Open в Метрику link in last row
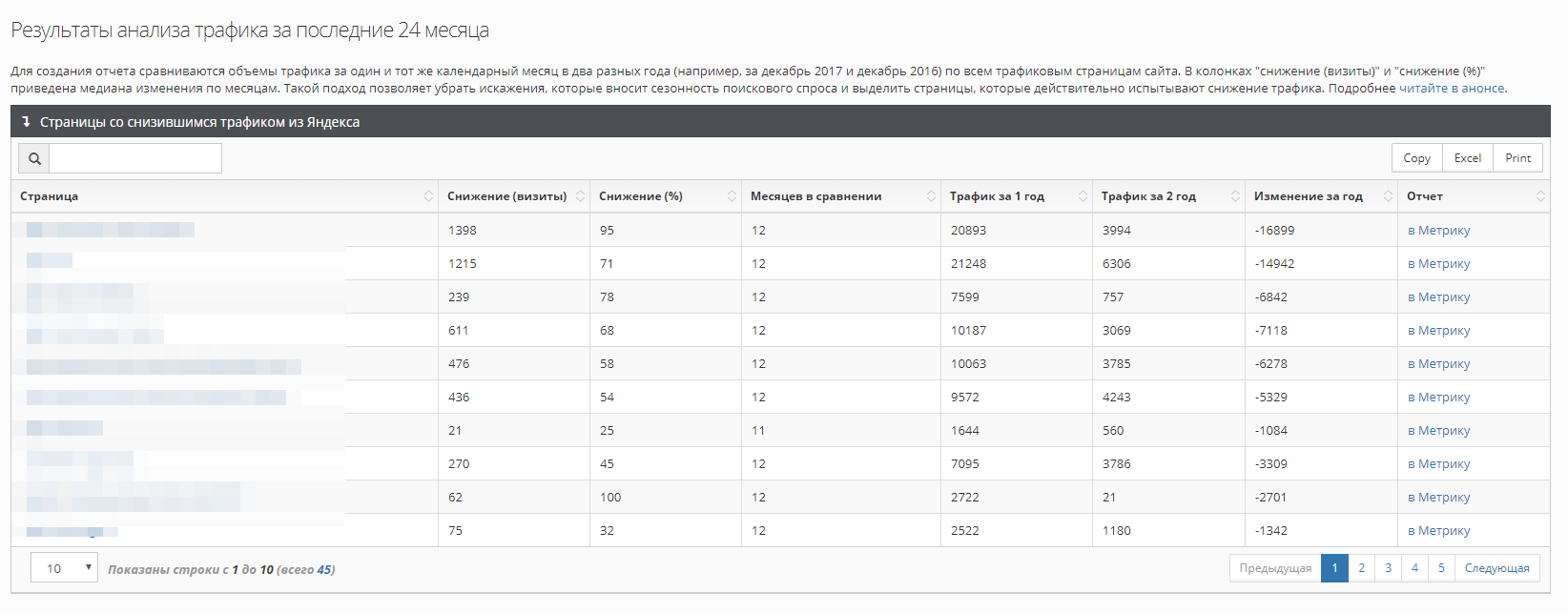 coord(1438,531)
